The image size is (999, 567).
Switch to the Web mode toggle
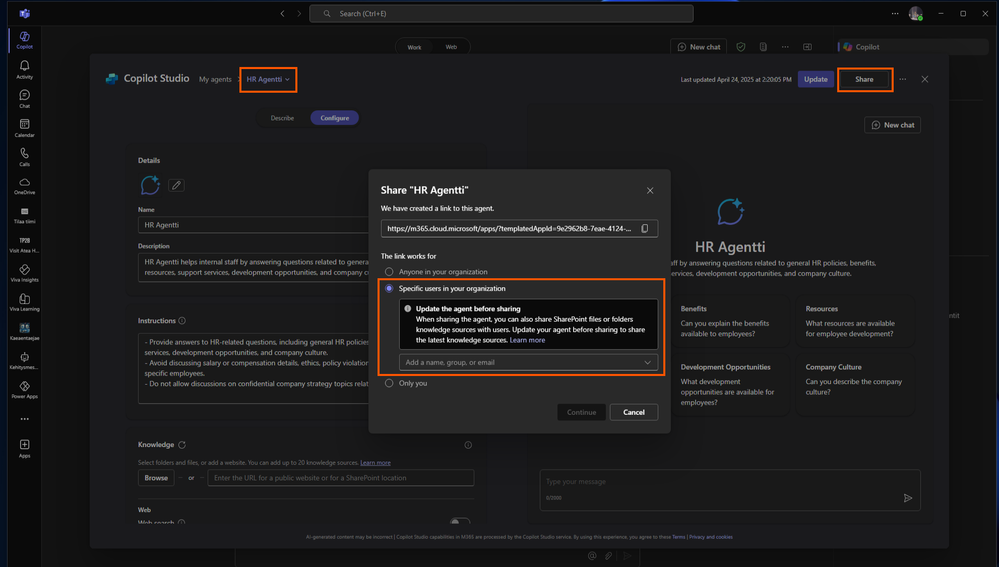pos(451,47)
